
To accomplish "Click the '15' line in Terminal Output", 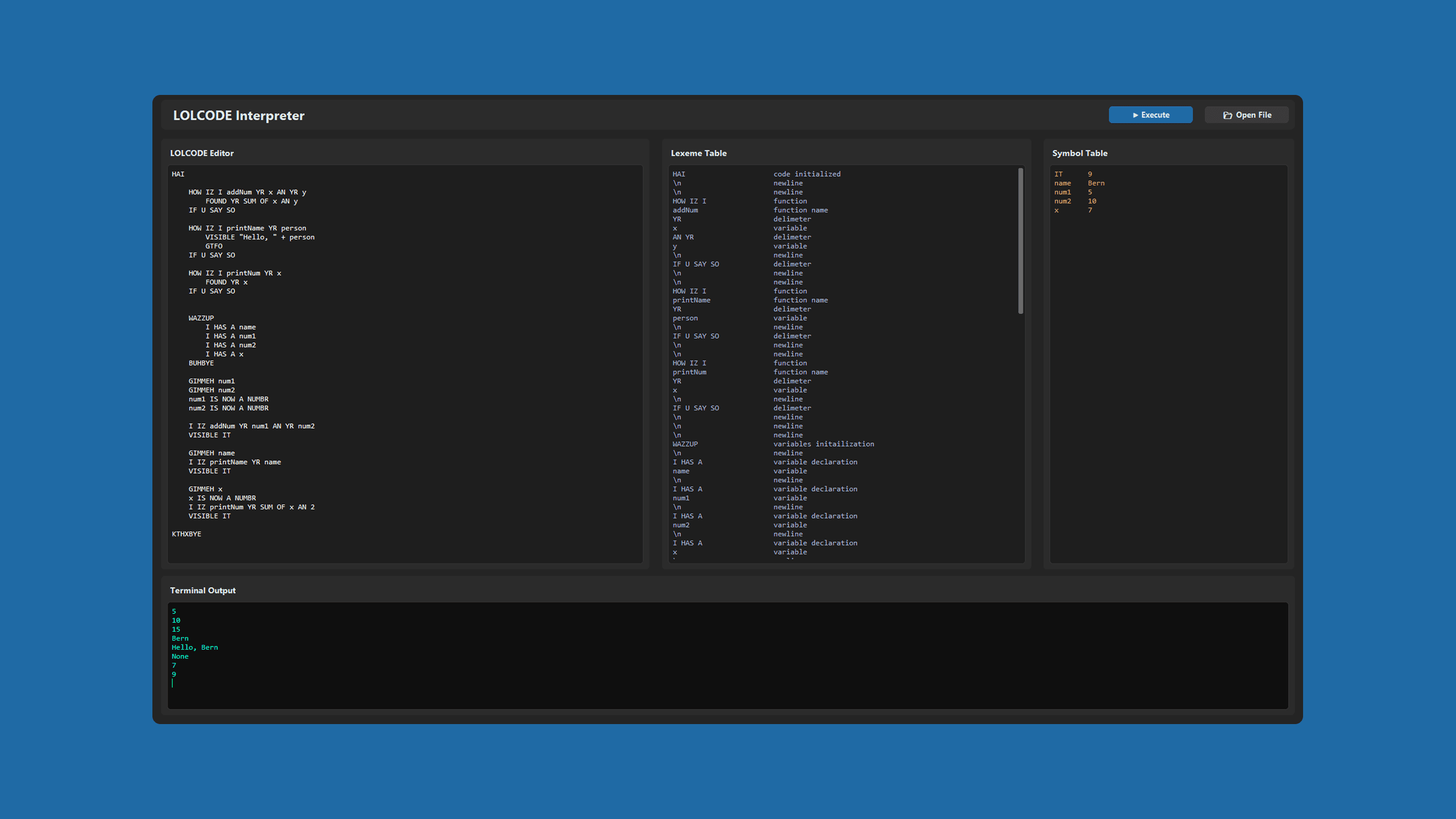I will coord(176,630).
